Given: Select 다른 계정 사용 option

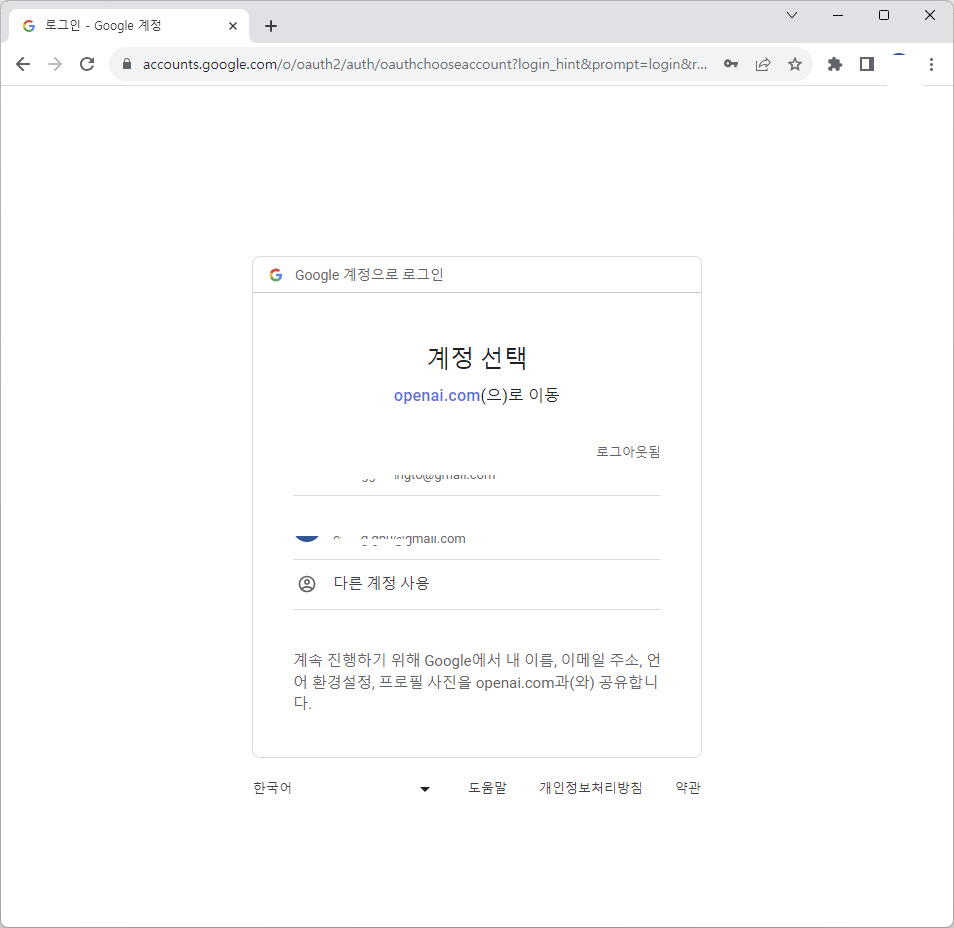Looking at the screenshot, I should [x=477, y=584].
